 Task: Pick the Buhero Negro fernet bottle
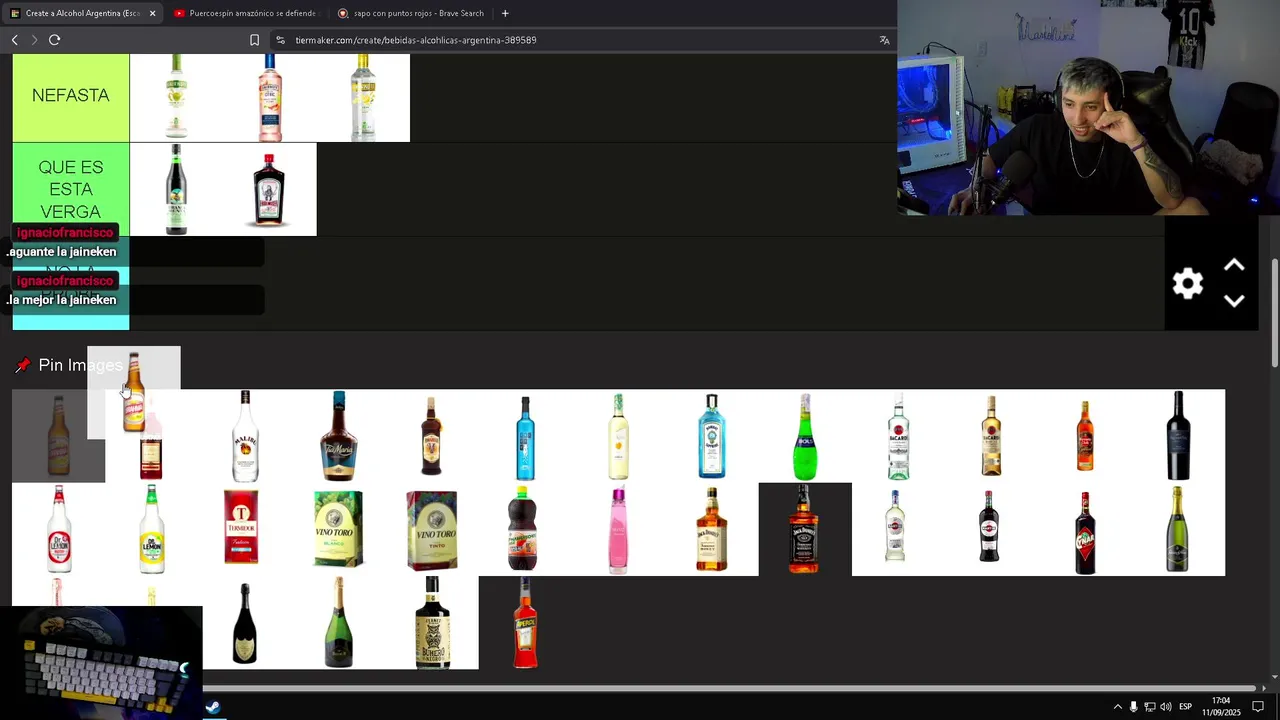click(432, 622)
